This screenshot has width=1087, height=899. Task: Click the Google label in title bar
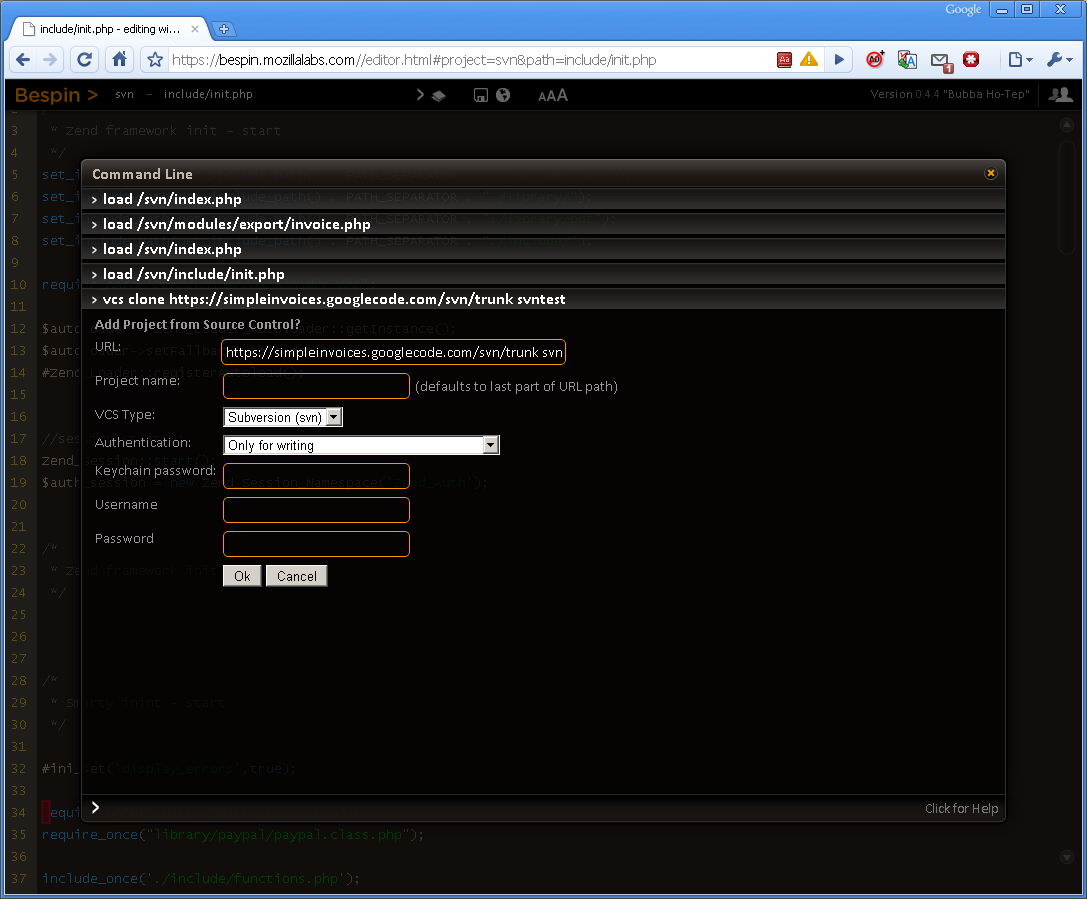click(963, 9)
